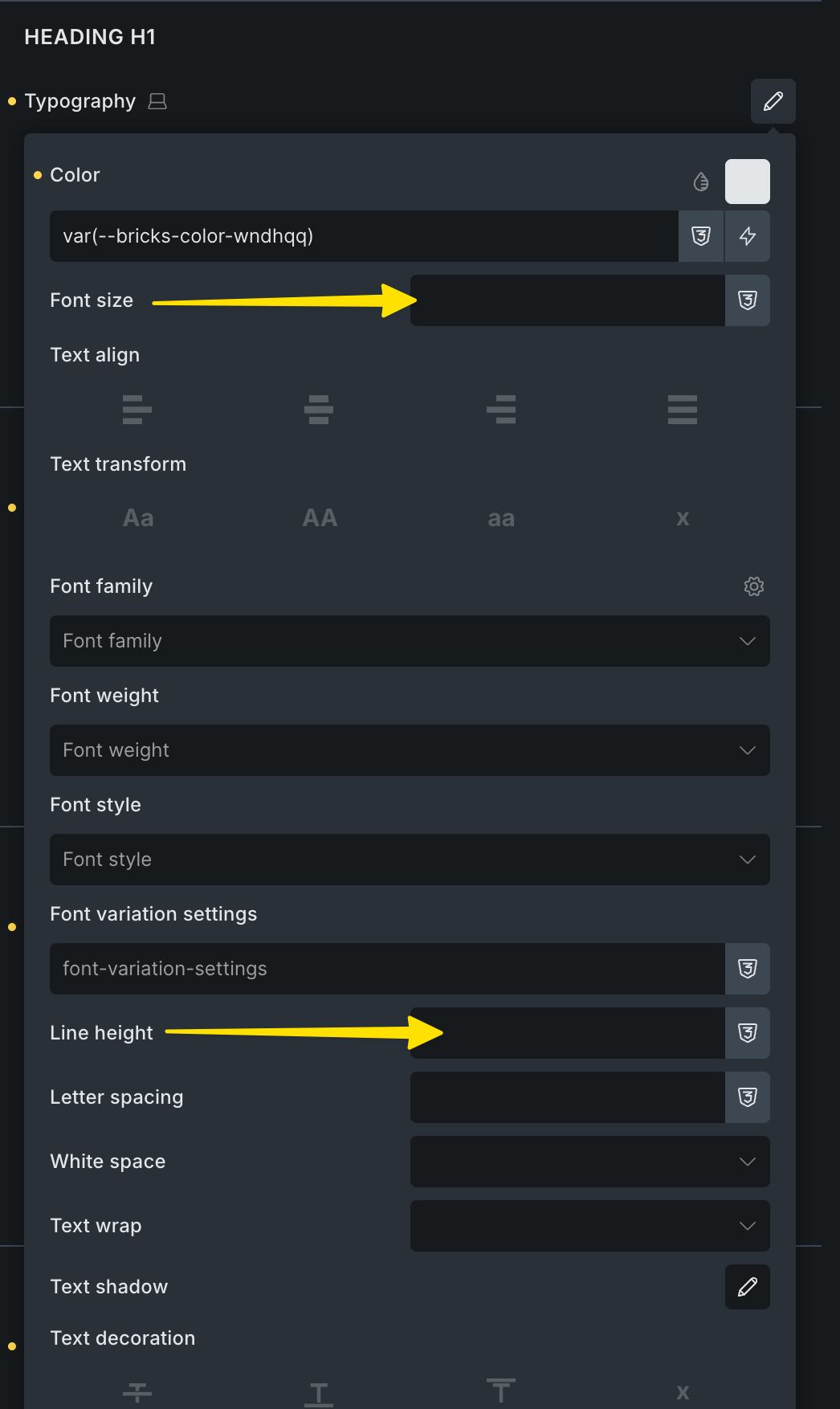The width and height of the screenshot is (840, 1409).
Task: Open the white color swatch
Action: [x=747, y=182]
